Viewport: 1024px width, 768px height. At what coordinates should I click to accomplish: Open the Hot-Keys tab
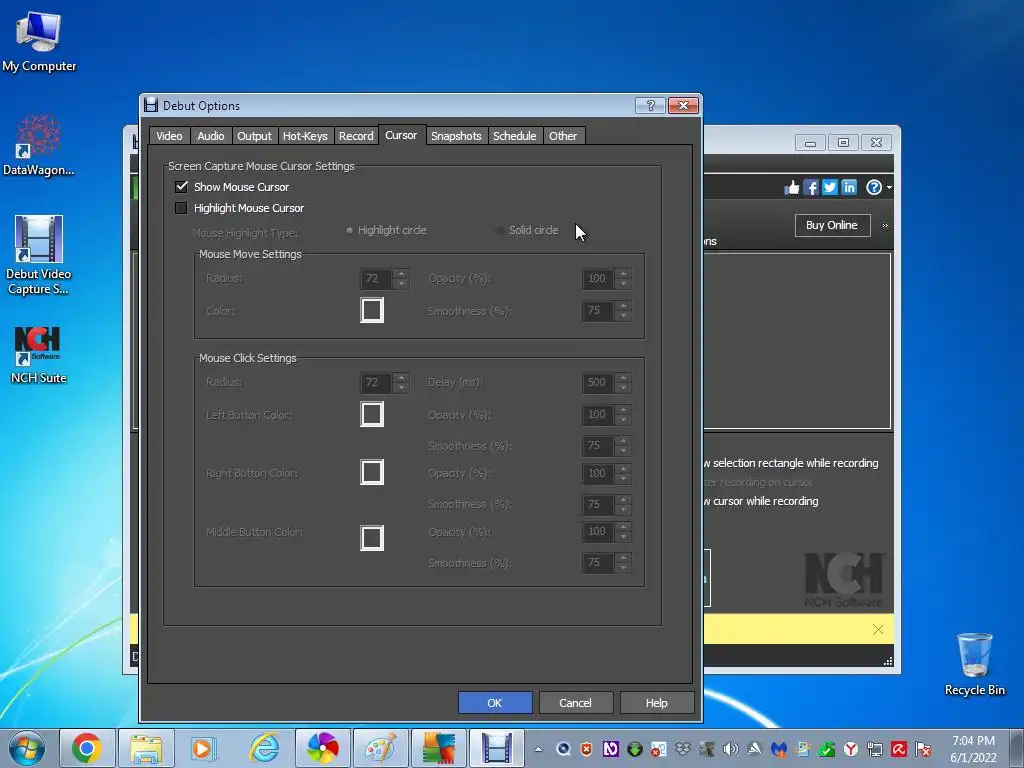tap(305, 136)
